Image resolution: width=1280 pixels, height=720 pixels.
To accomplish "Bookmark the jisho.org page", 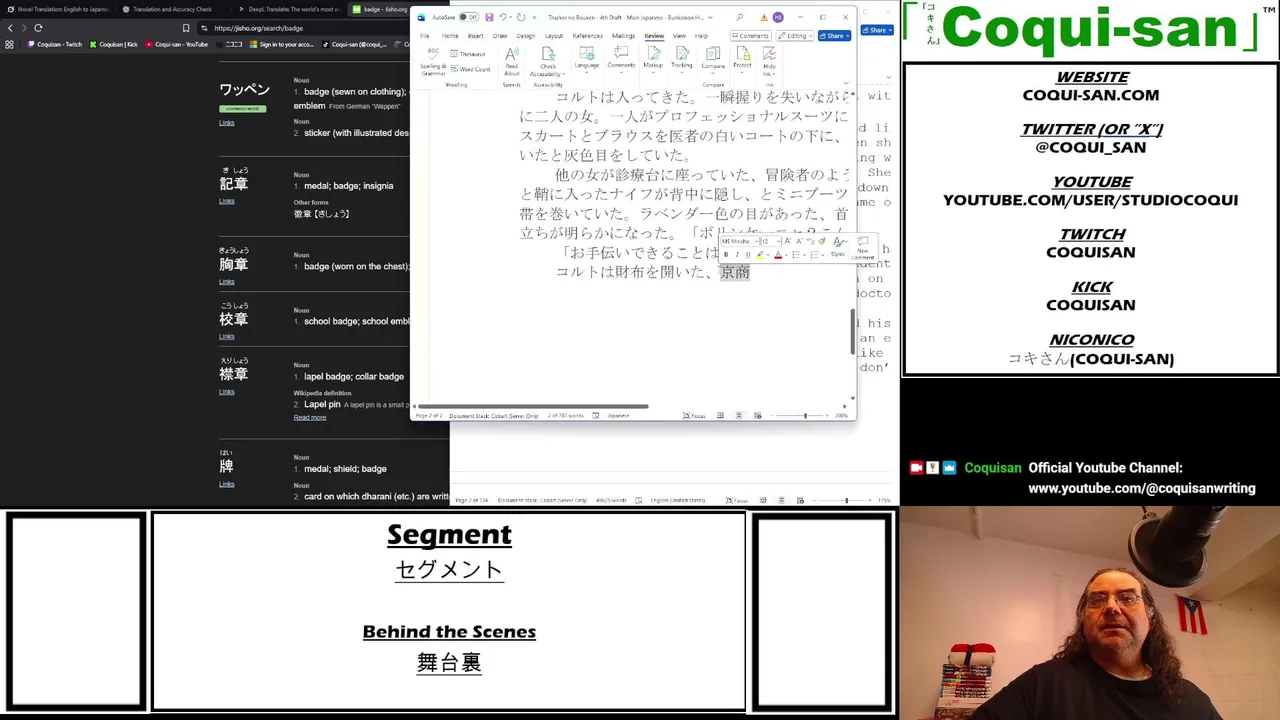I will click(x=186, y=28).
